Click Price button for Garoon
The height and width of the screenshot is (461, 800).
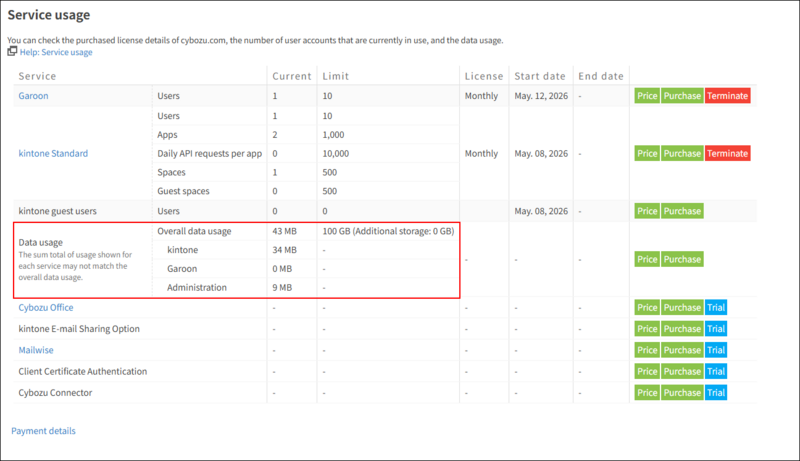(647, 96)
